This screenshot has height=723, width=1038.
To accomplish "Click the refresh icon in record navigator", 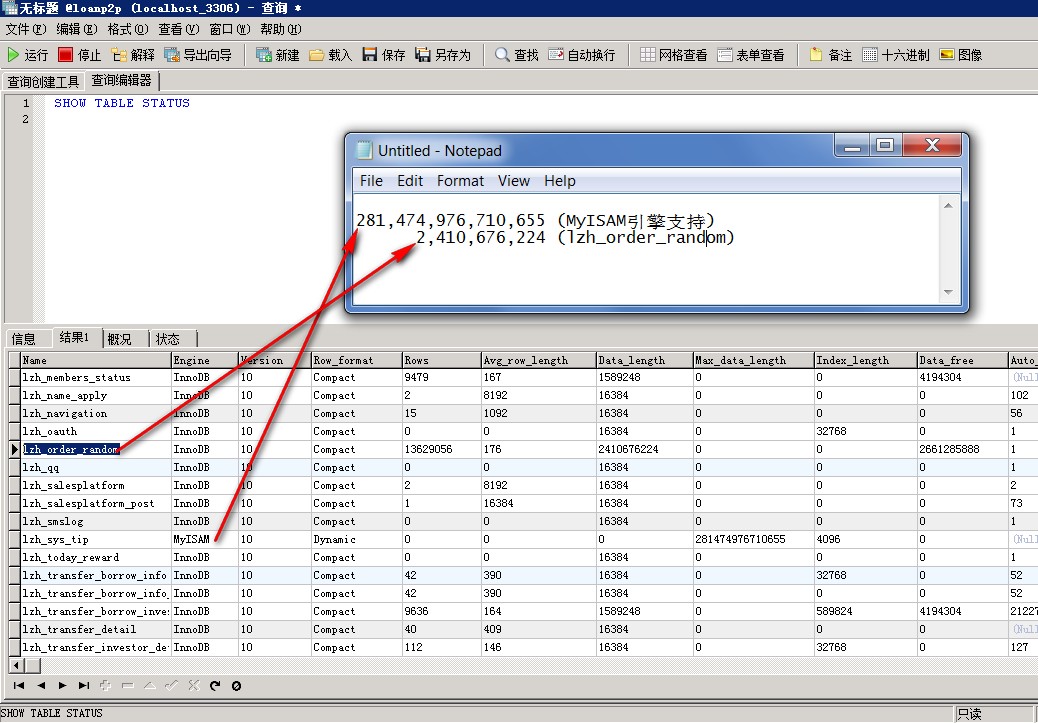I will [214, 685].
